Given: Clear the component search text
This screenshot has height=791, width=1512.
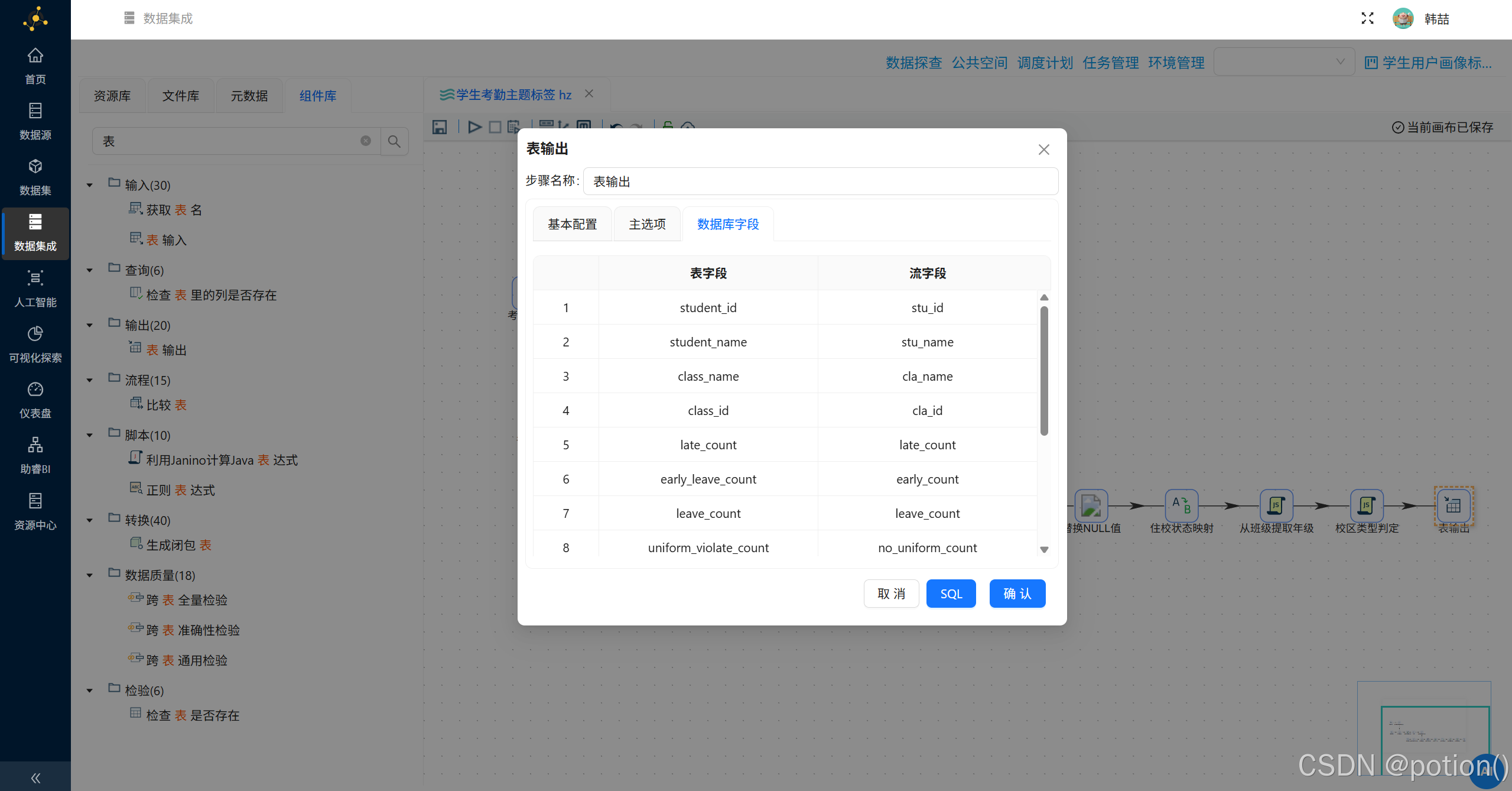Looking at the screenshot, I should coord(366,141).
